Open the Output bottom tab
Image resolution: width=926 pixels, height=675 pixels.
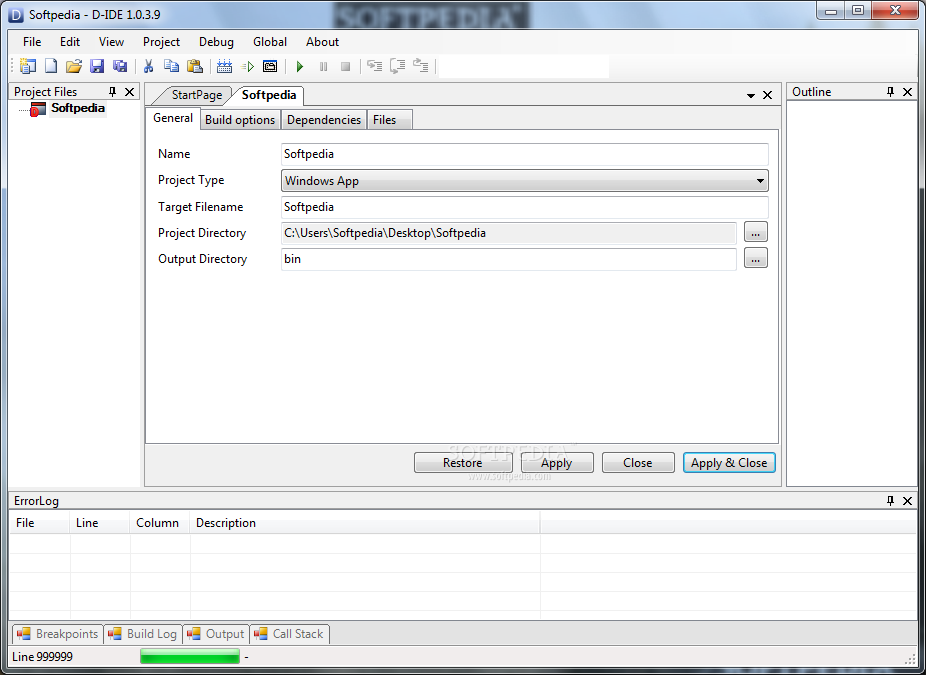click(x=216, y=634)
